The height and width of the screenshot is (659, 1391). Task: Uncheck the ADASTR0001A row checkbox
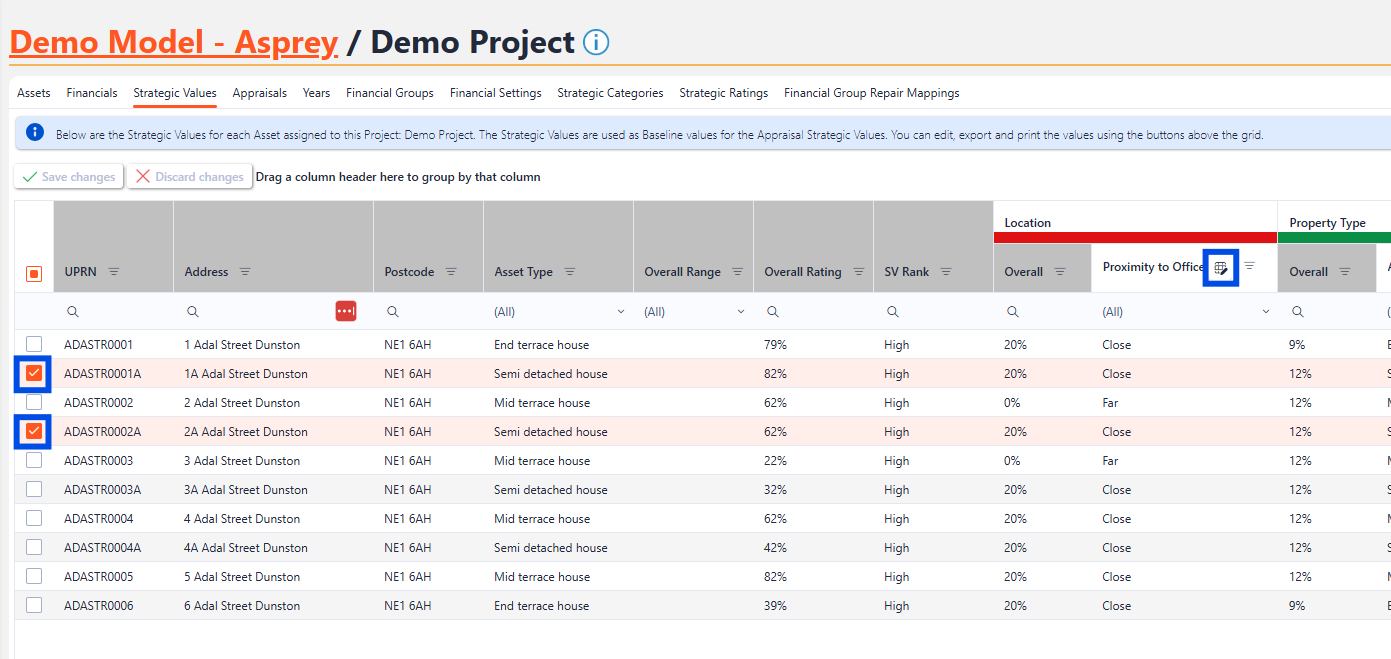[x=34, y=374]
